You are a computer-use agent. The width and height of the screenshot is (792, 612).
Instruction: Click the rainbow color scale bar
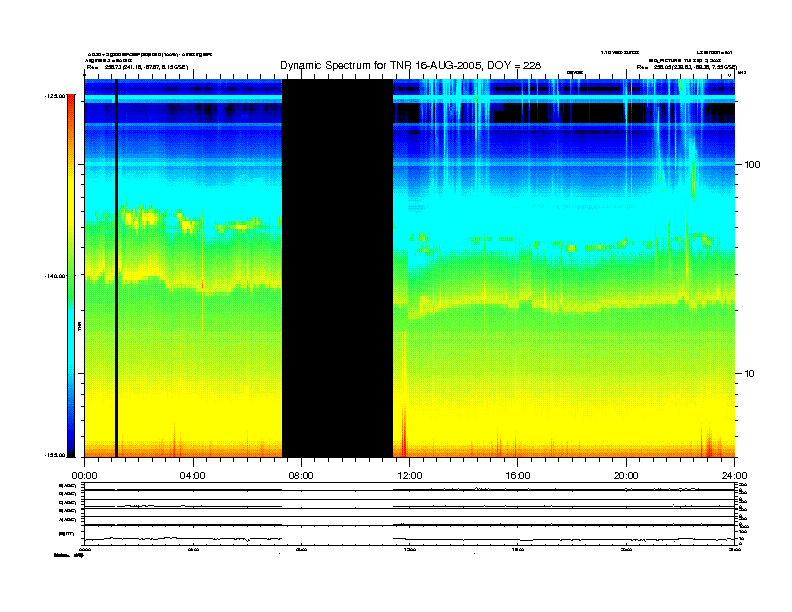click(71, 275)
